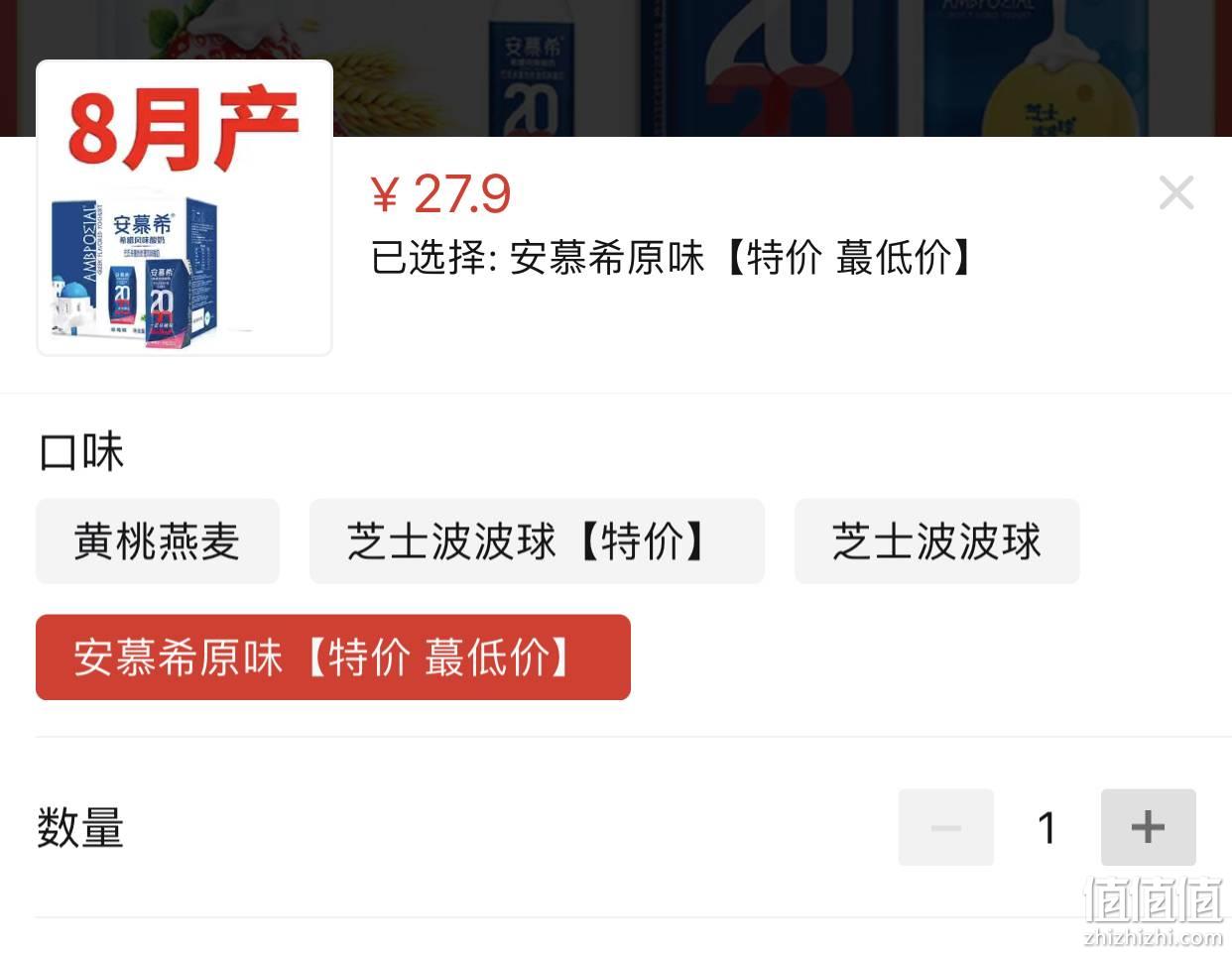
Task: Decrease quantity with the minus button
Action: (945, 827)
